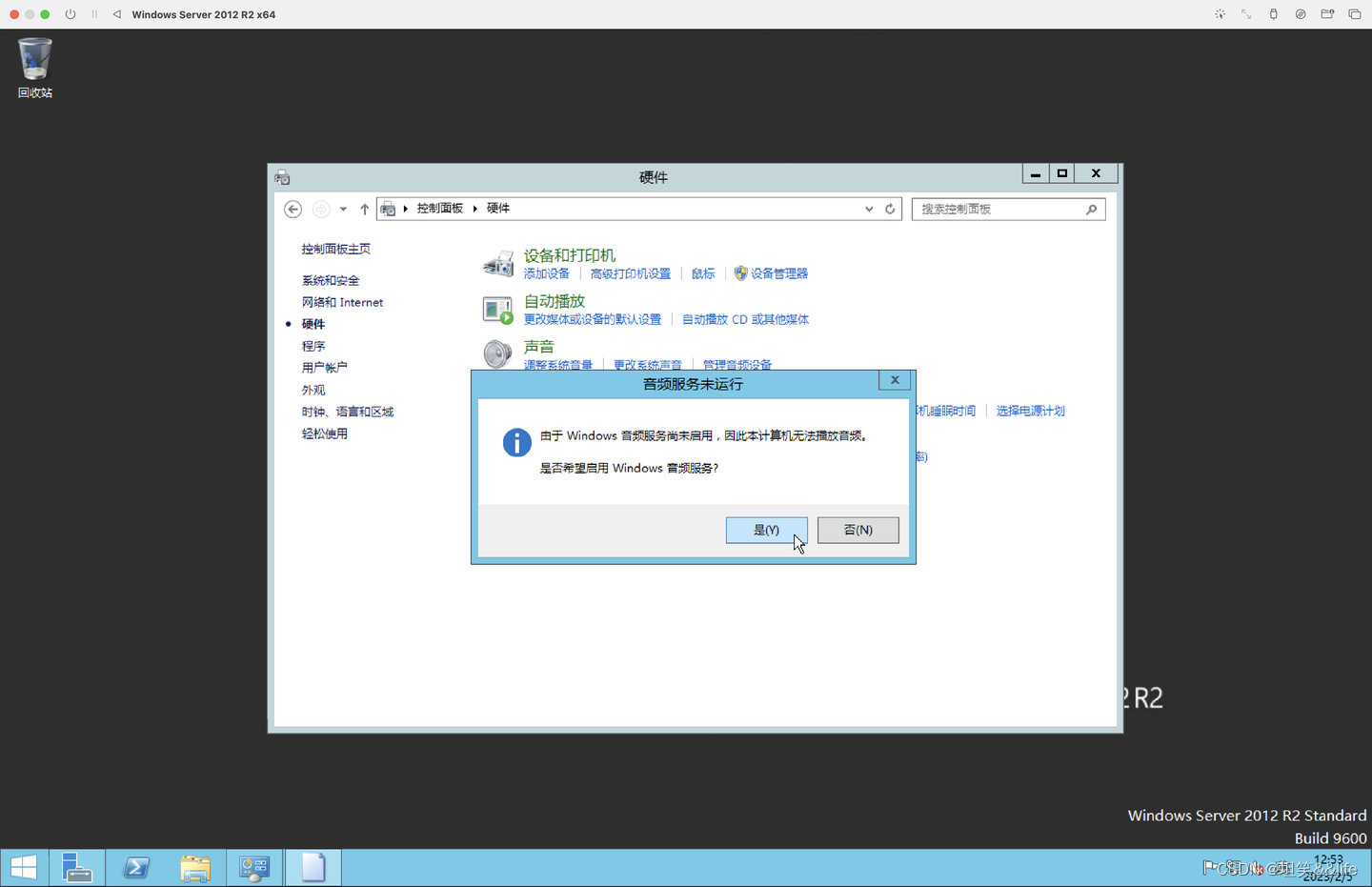The image size is (1372, 887).
Task: Open 程序 category in sidebar
Action: click(x=313, y=346)
